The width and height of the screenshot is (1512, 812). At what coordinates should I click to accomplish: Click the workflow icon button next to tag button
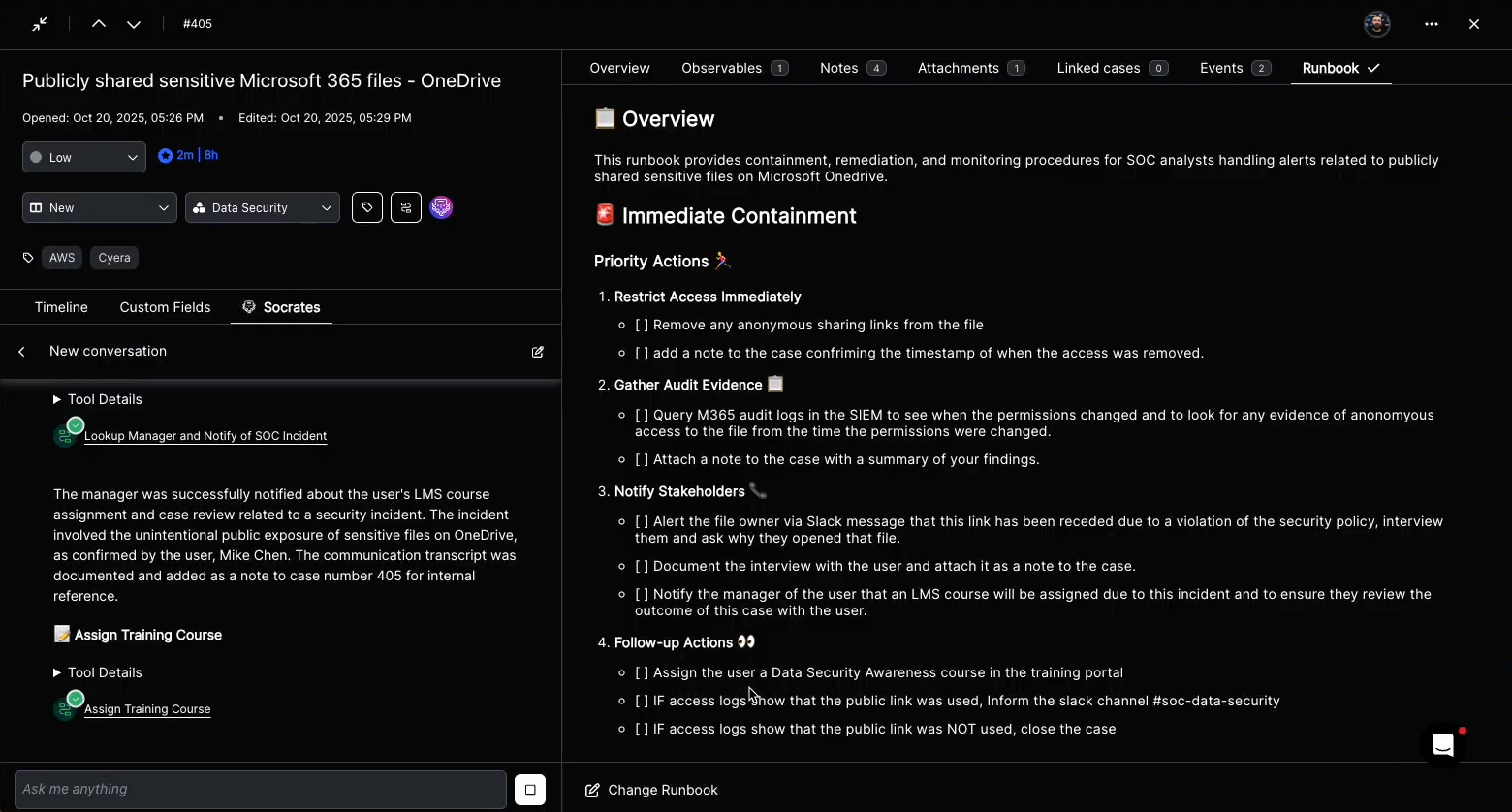coord(406,207)
